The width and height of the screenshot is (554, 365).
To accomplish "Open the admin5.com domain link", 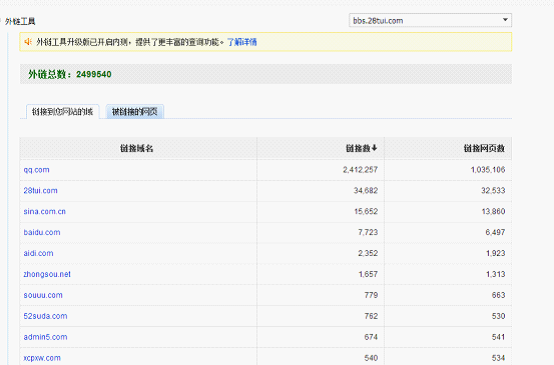I will [45, 337].
